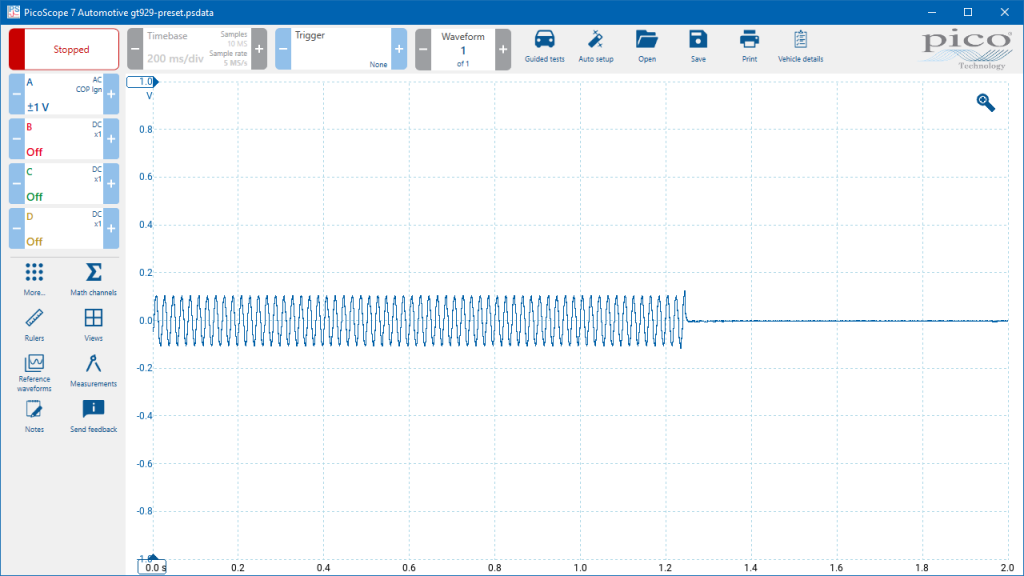Click Send feedback
The image size is (1024, 576).
pos(93,415)
